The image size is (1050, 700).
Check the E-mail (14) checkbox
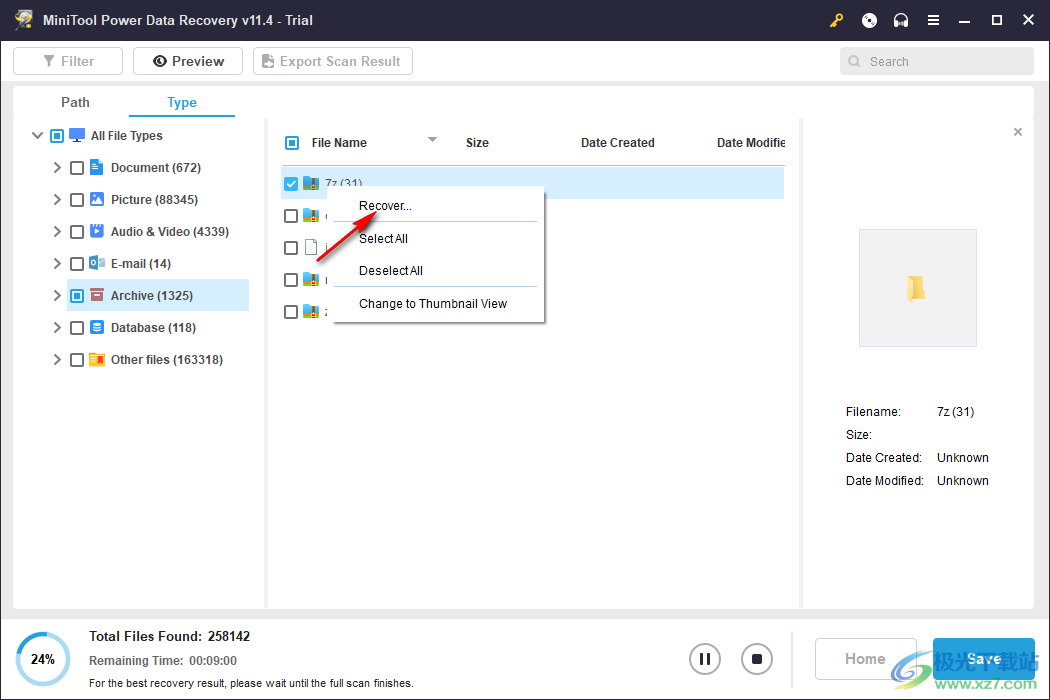77,264
